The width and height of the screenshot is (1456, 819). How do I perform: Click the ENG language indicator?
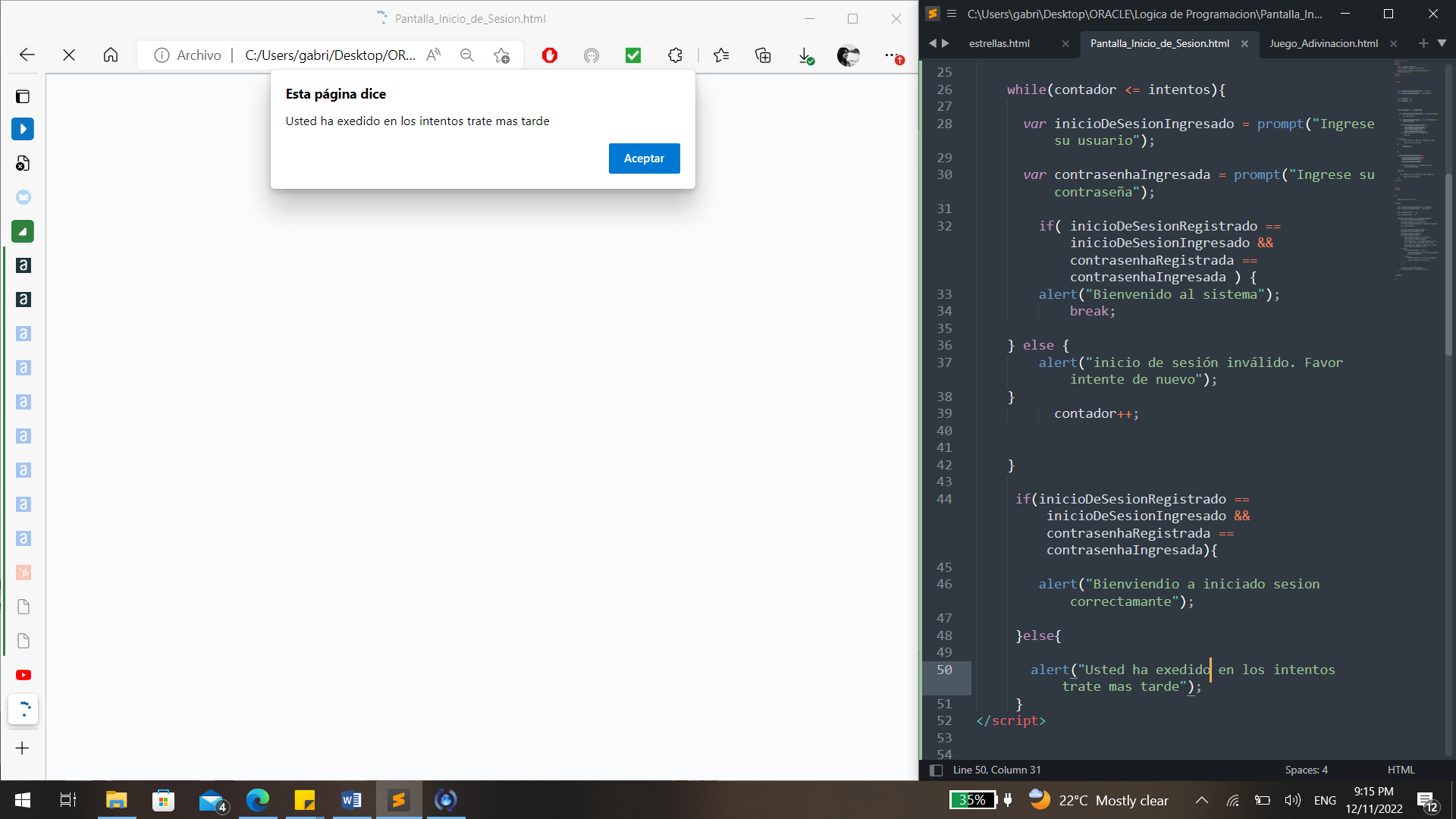tap(1325, 800)
